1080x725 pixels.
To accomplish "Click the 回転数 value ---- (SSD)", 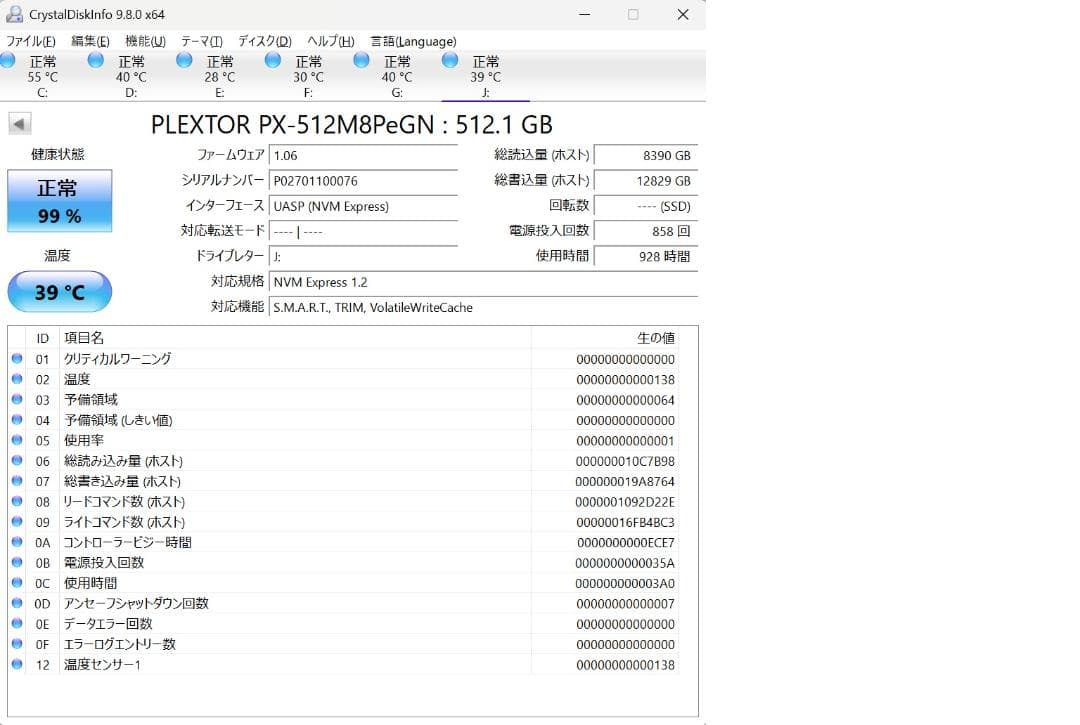I will [646, 207].
